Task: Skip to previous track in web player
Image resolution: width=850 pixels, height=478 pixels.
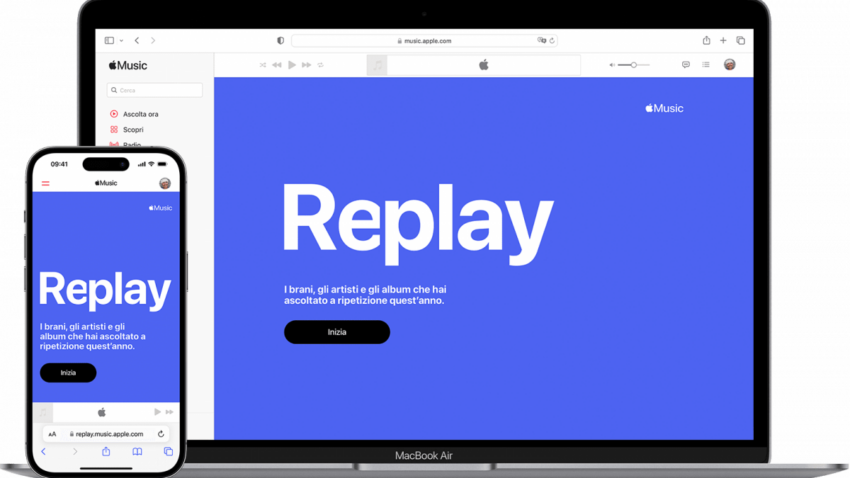Action: (x=277, y=65)
